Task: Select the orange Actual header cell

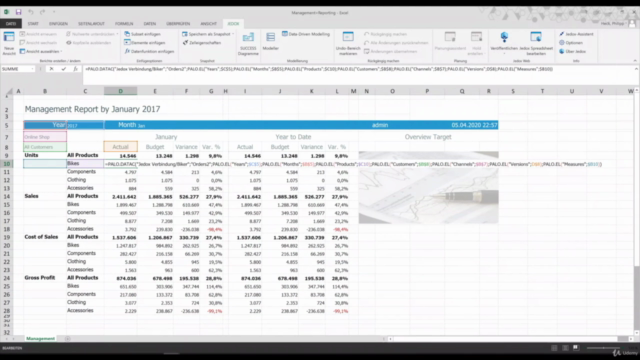Action: tap(120, 147)
